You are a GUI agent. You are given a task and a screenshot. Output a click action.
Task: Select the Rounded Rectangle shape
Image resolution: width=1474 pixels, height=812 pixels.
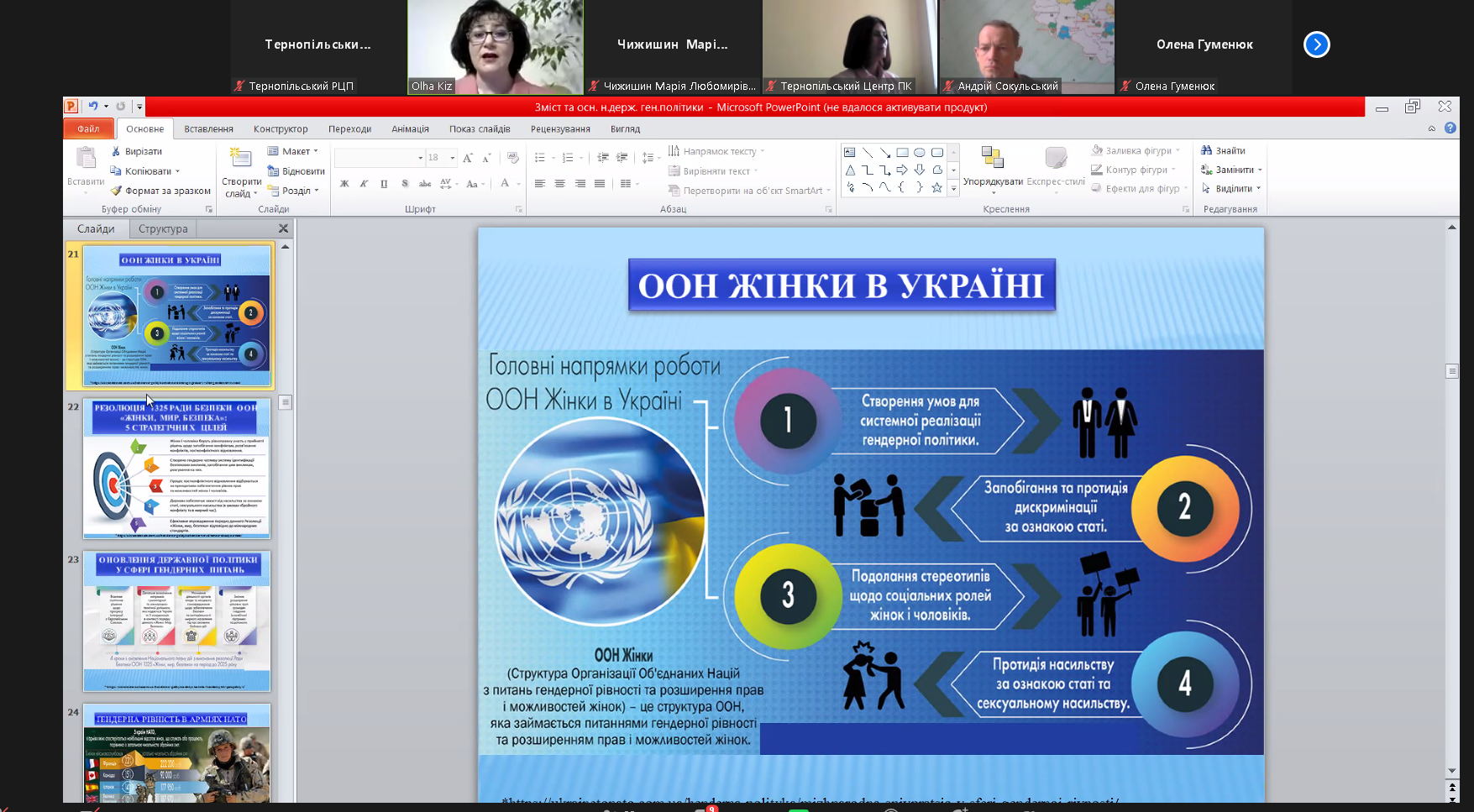(x=937, y=153)
